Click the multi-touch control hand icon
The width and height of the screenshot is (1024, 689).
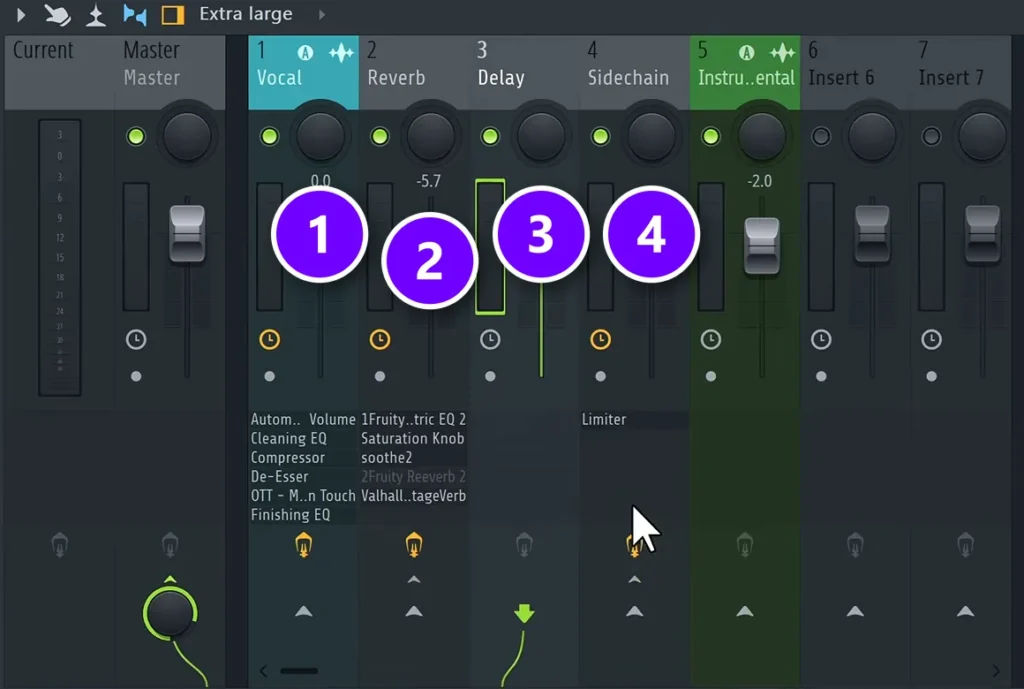point(57,14)
